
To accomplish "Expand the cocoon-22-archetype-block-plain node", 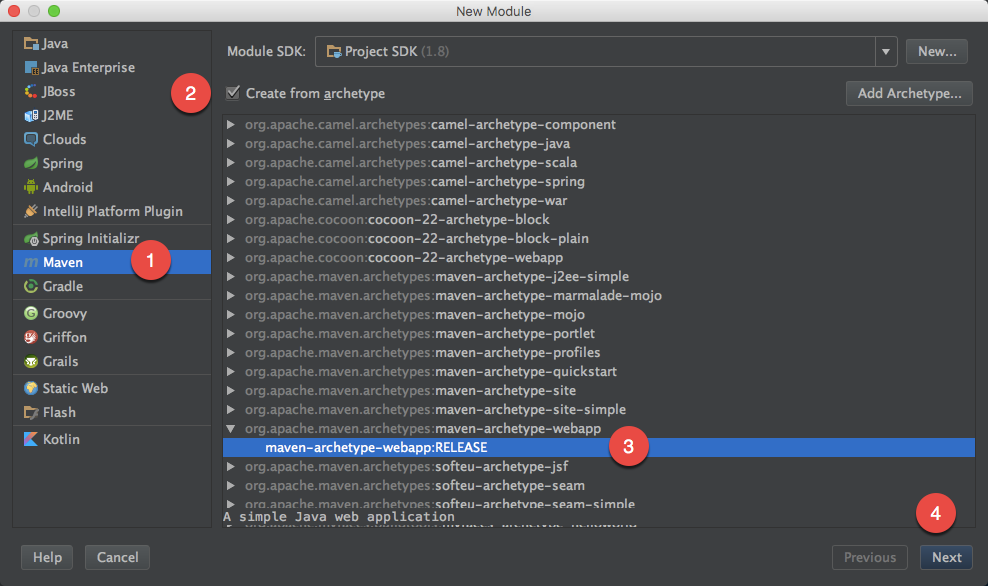I will [231, 239].
